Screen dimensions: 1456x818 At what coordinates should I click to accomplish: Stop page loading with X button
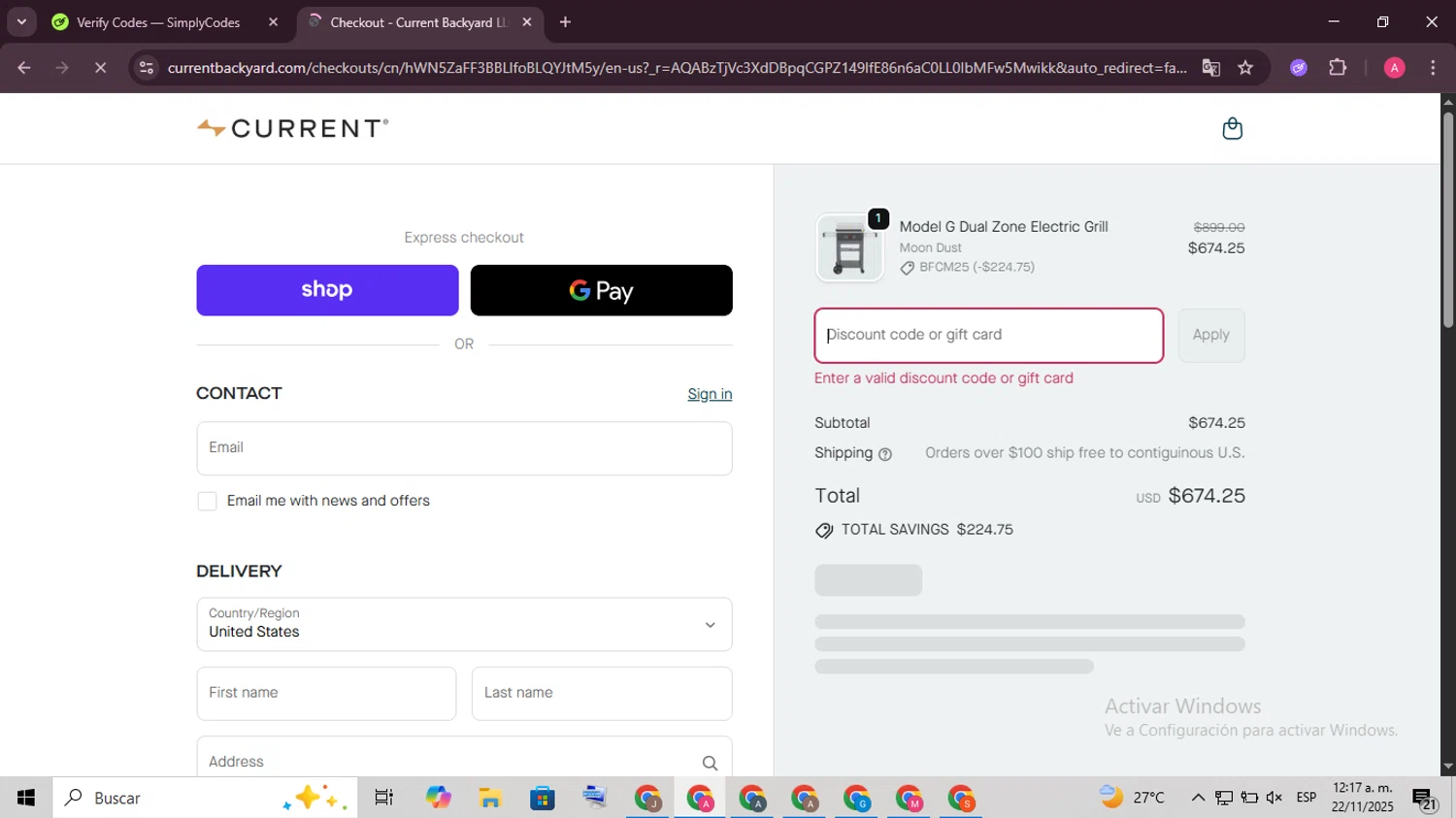pos(100,68)
